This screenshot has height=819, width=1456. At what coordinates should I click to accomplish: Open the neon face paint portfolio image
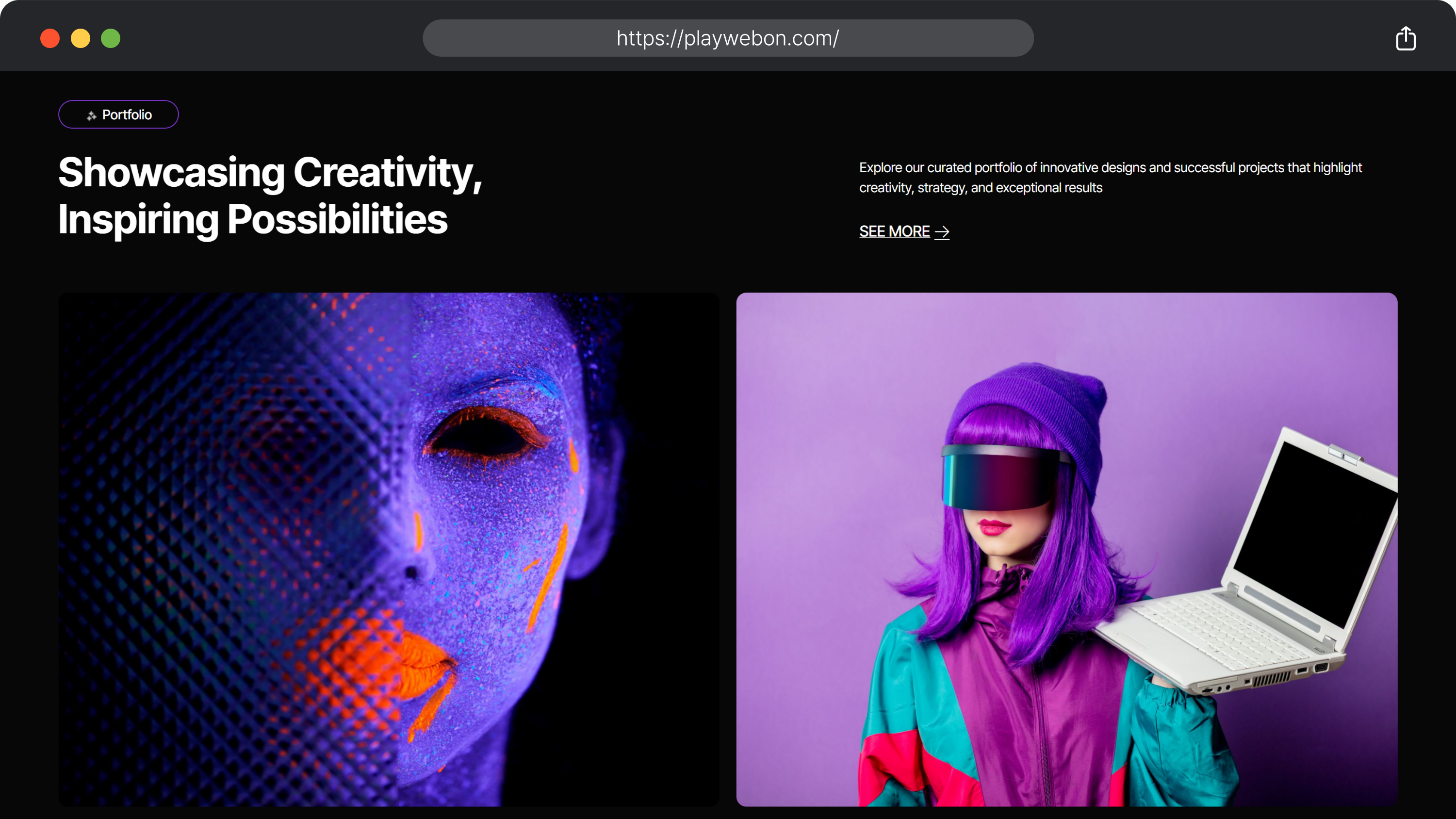[x=388, y=549]
